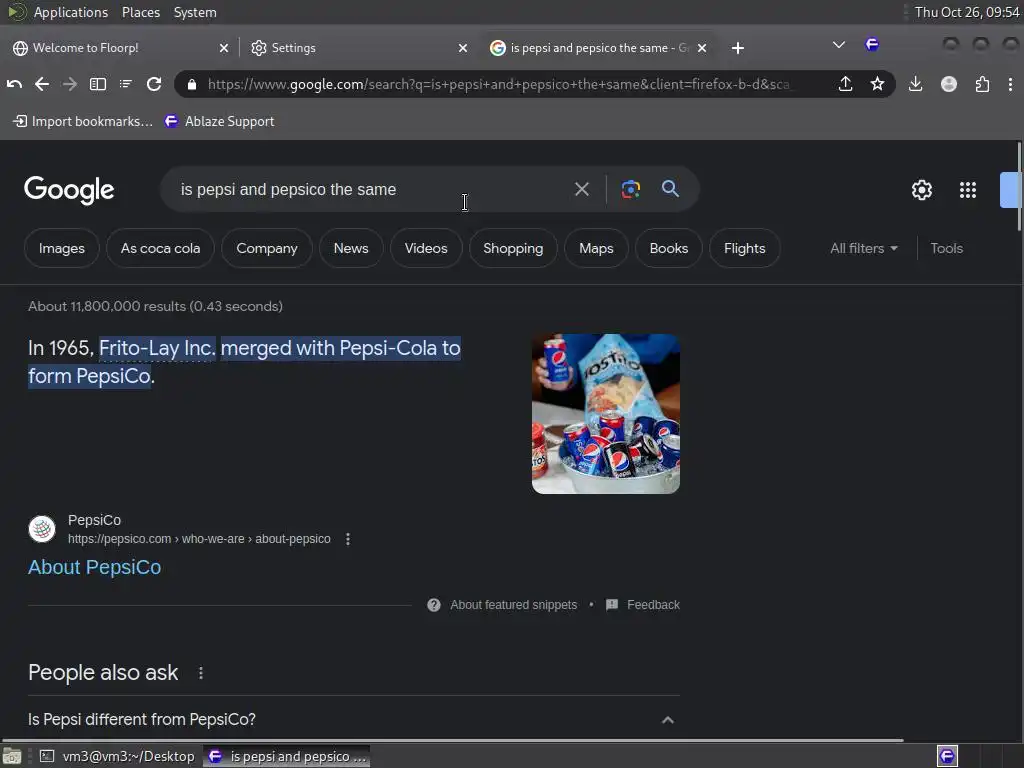This screenshot has height=768, width=1024.
Task: Open the search Tools options
Action: 946,249
